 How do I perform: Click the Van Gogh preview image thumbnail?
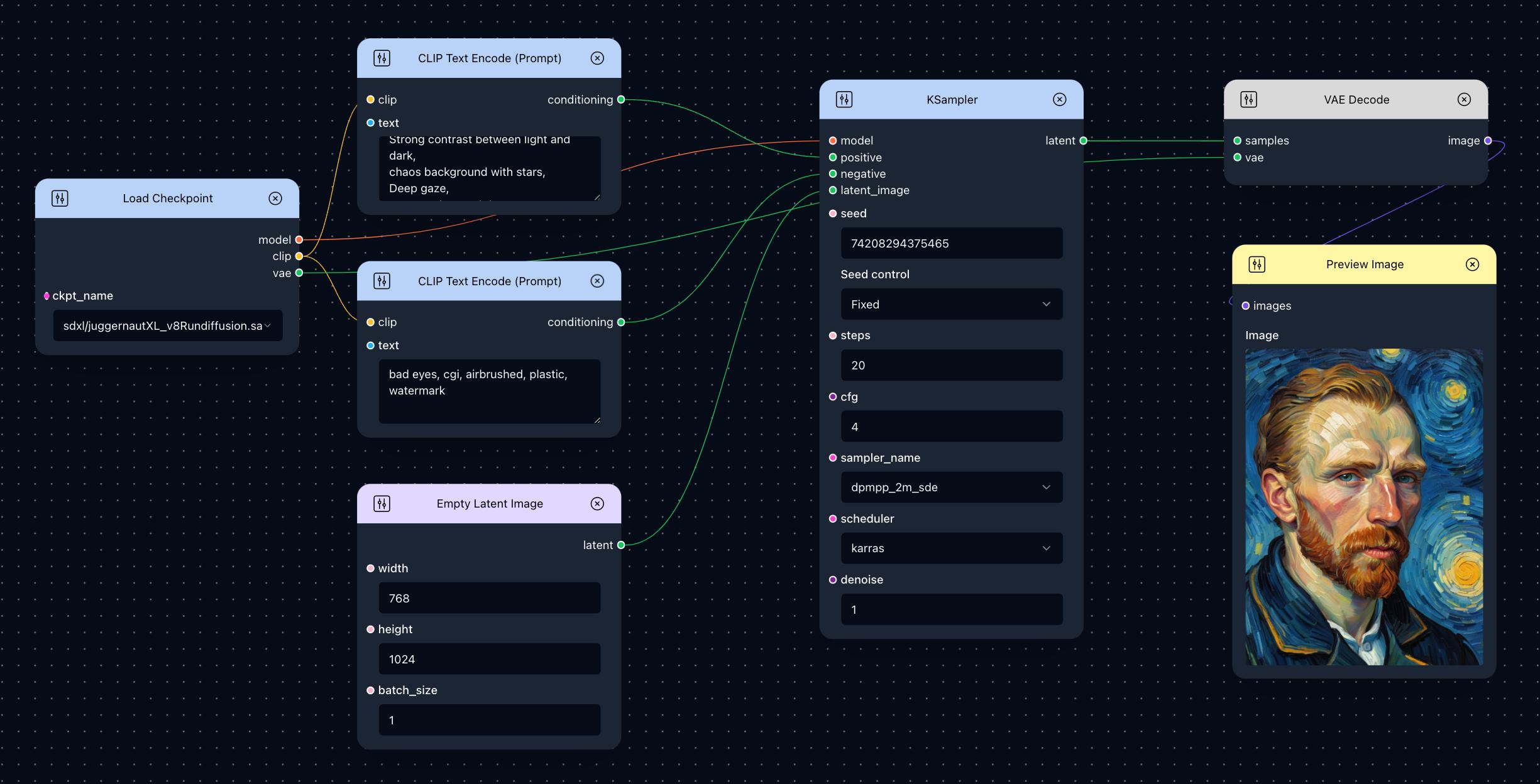tap(1363, 506)
